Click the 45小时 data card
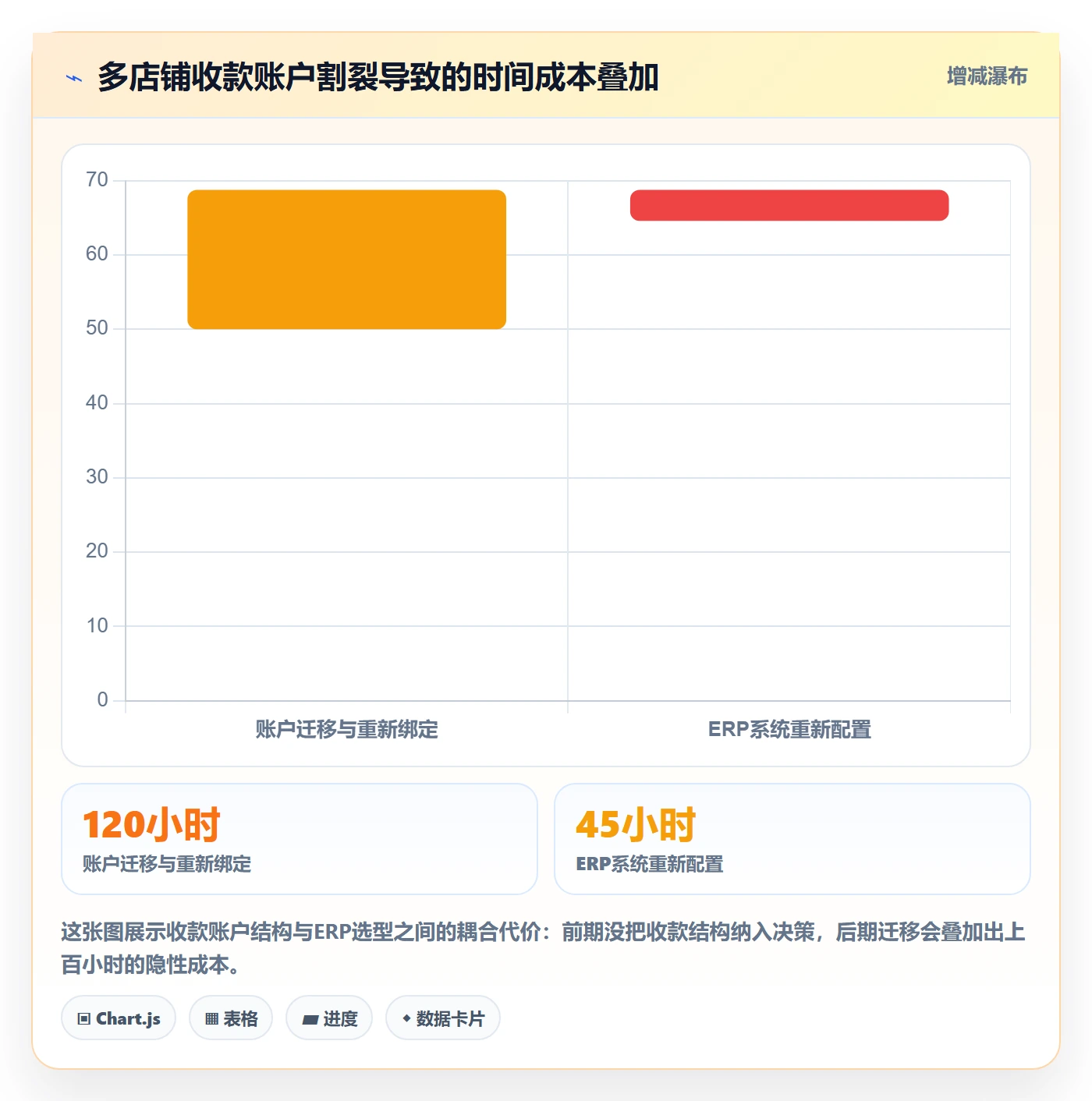Viewport: 1092px width, 1101px height. pyautogui.click(x=792, y=839)
